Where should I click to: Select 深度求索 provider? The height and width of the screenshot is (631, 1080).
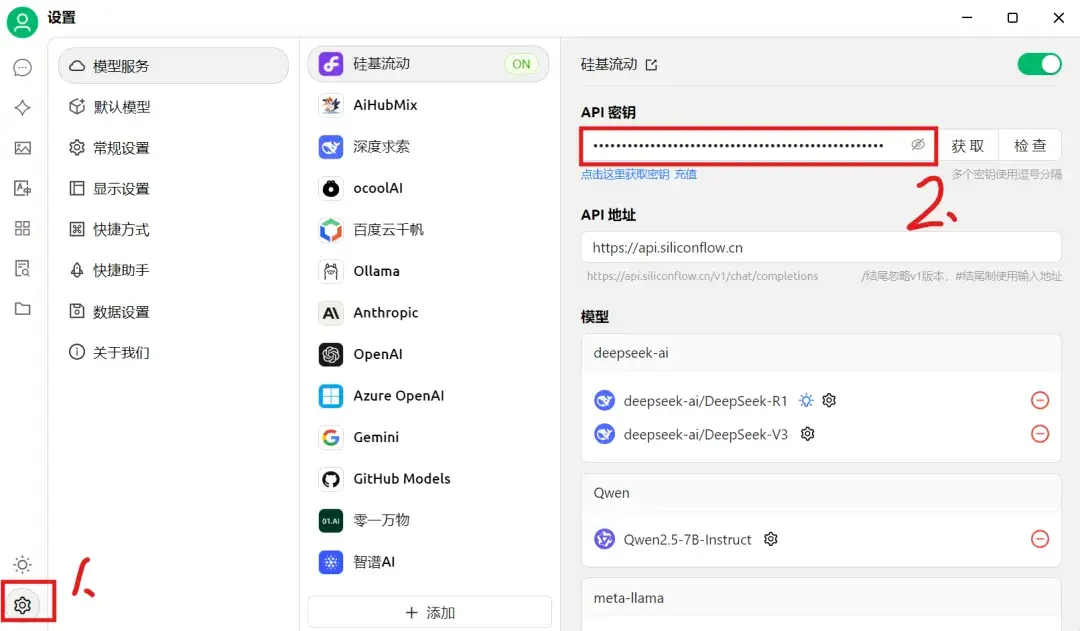coord(428,147)
